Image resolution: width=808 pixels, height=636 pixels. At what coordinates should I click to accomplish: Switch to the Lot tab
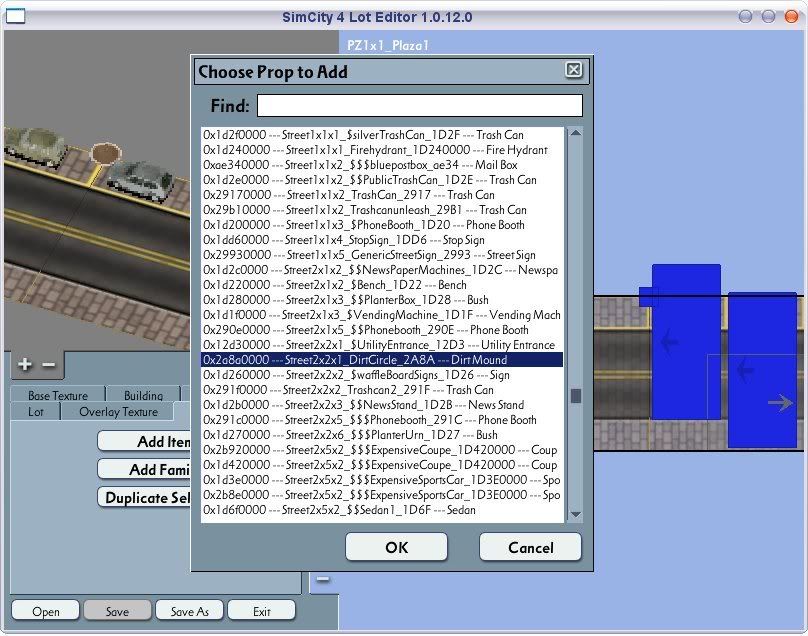36,411
